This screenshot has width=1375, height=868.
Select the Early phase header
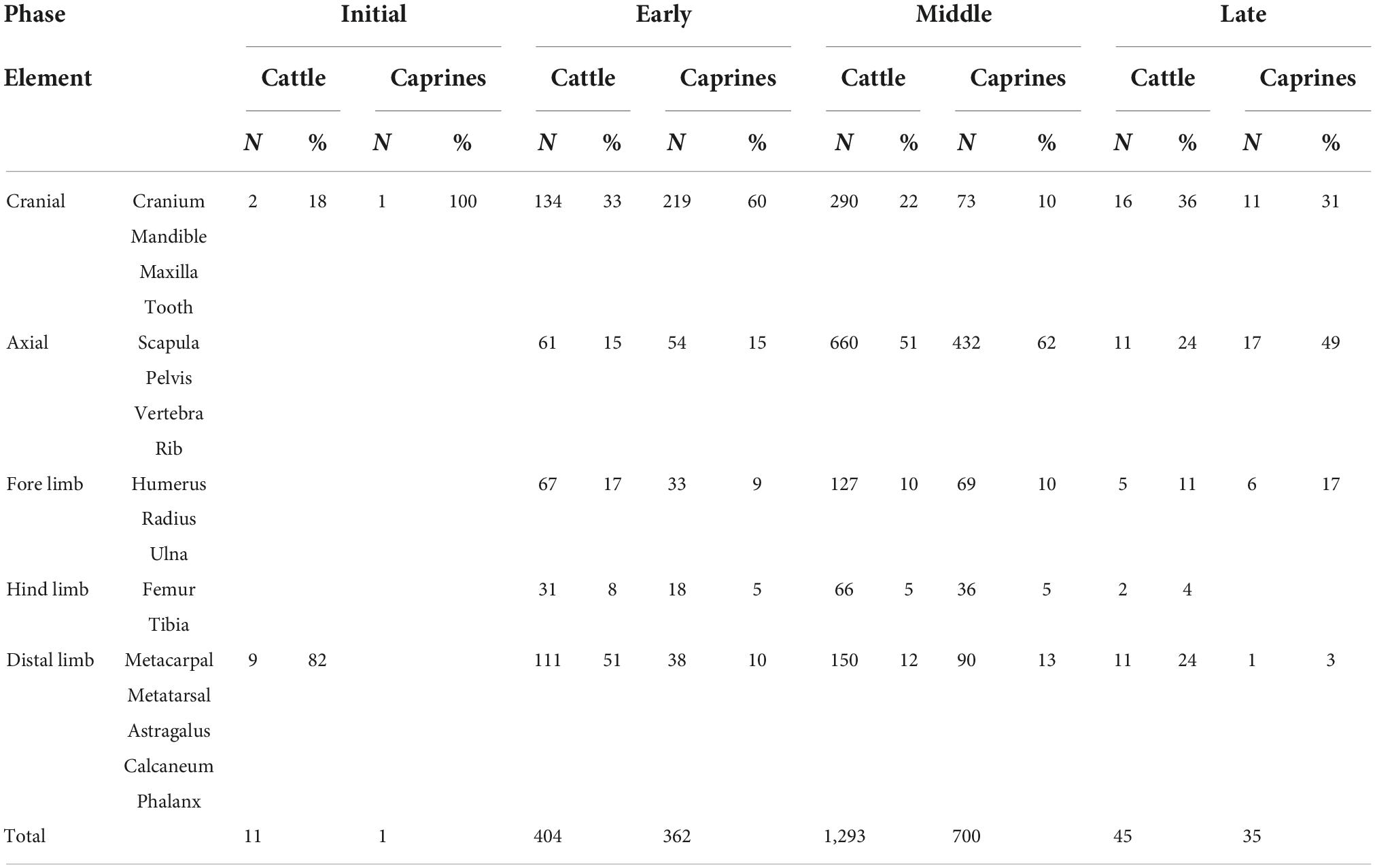click(663, 15)
